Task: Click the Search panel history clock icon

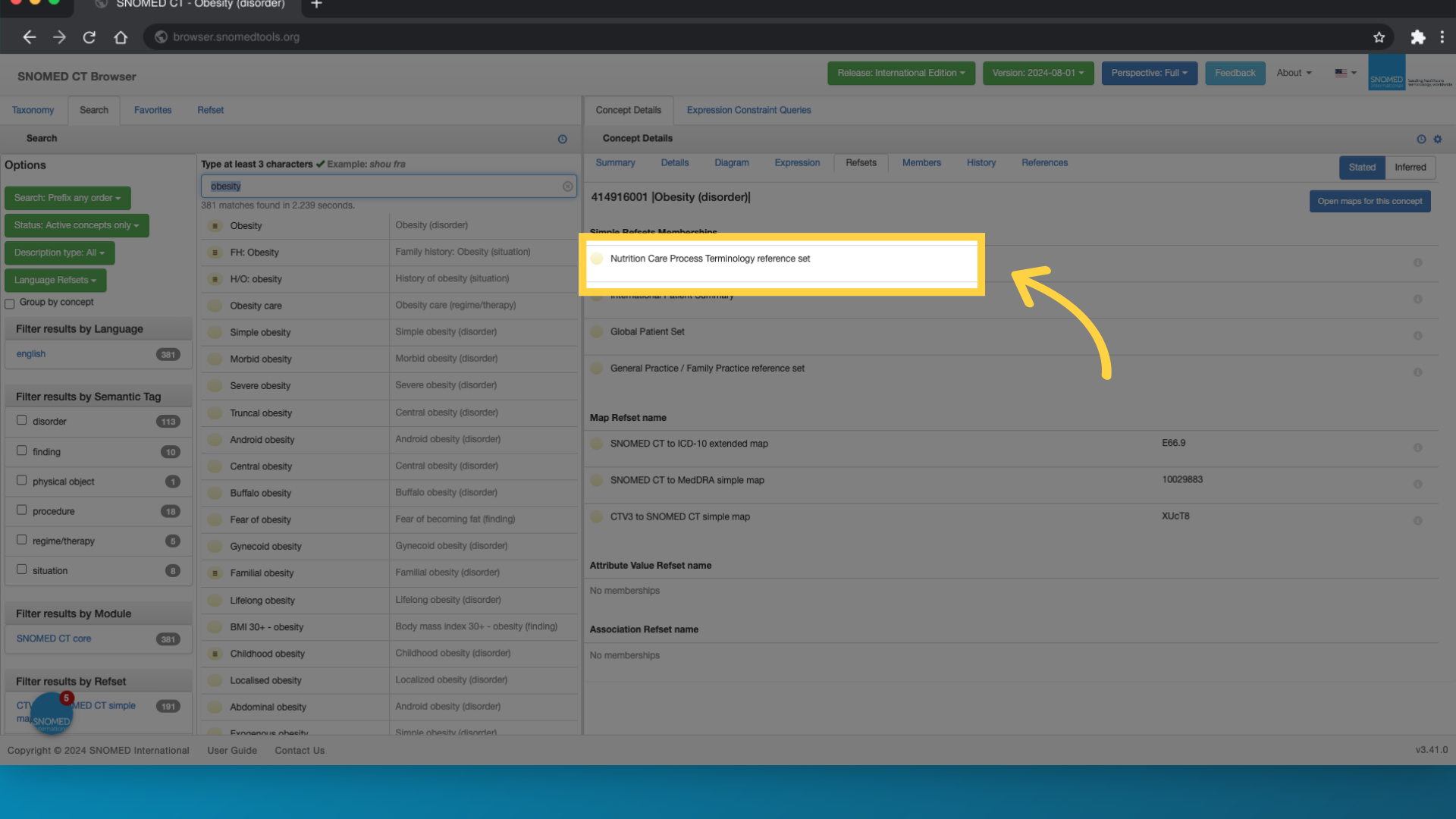Action: point(562,140)
